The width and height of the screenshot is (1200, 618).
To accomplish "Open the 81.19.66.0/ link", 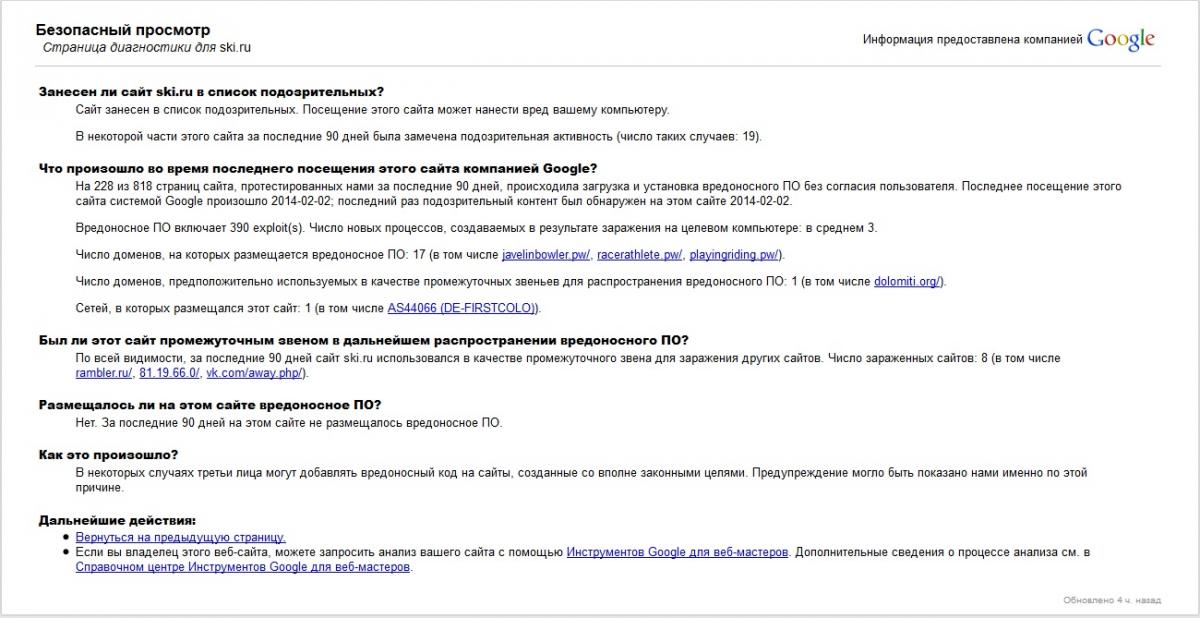I will 169,373.
